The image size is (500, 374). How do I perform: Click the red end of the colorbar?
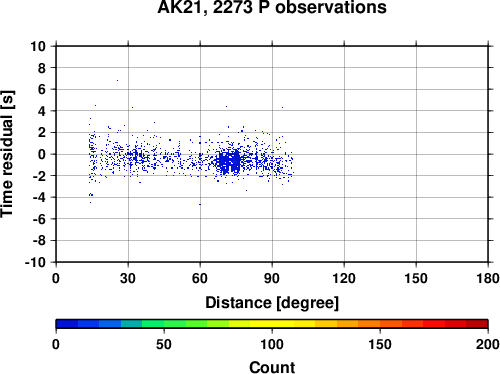coord(477,324)
